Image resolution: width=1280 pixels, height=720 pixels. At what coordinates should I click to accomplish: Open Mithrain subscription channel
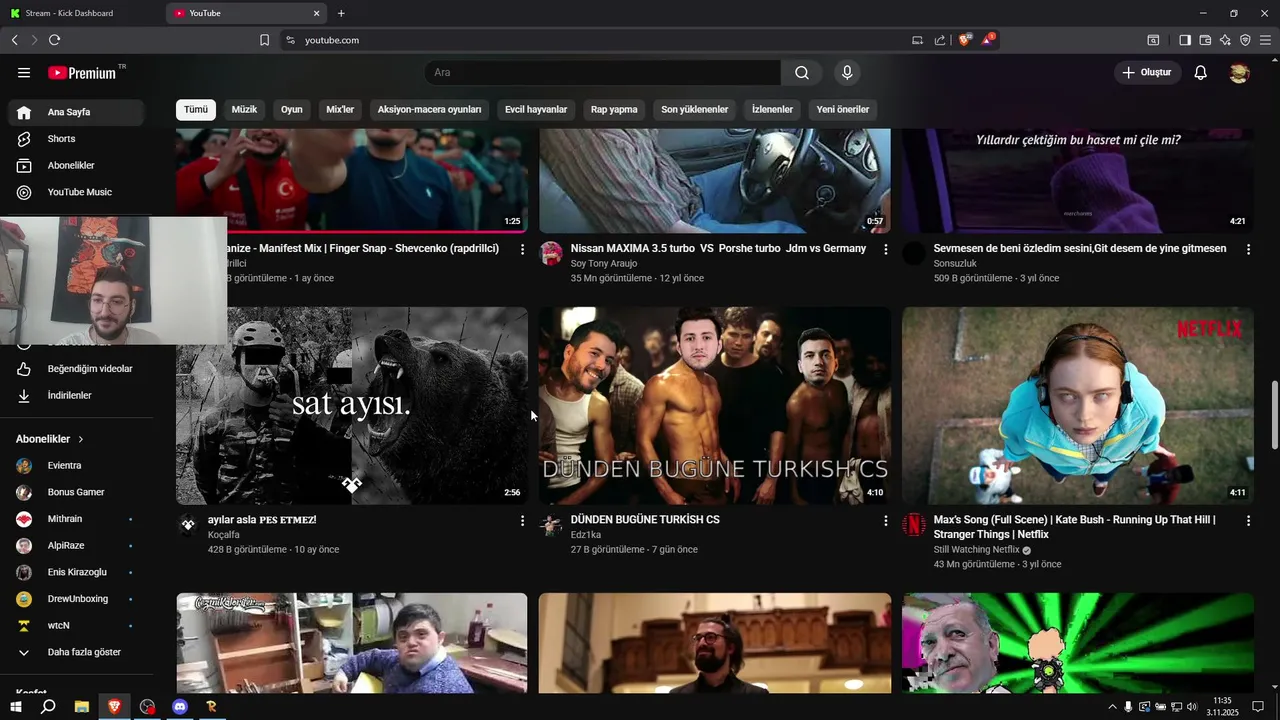(x=76, y=519)
